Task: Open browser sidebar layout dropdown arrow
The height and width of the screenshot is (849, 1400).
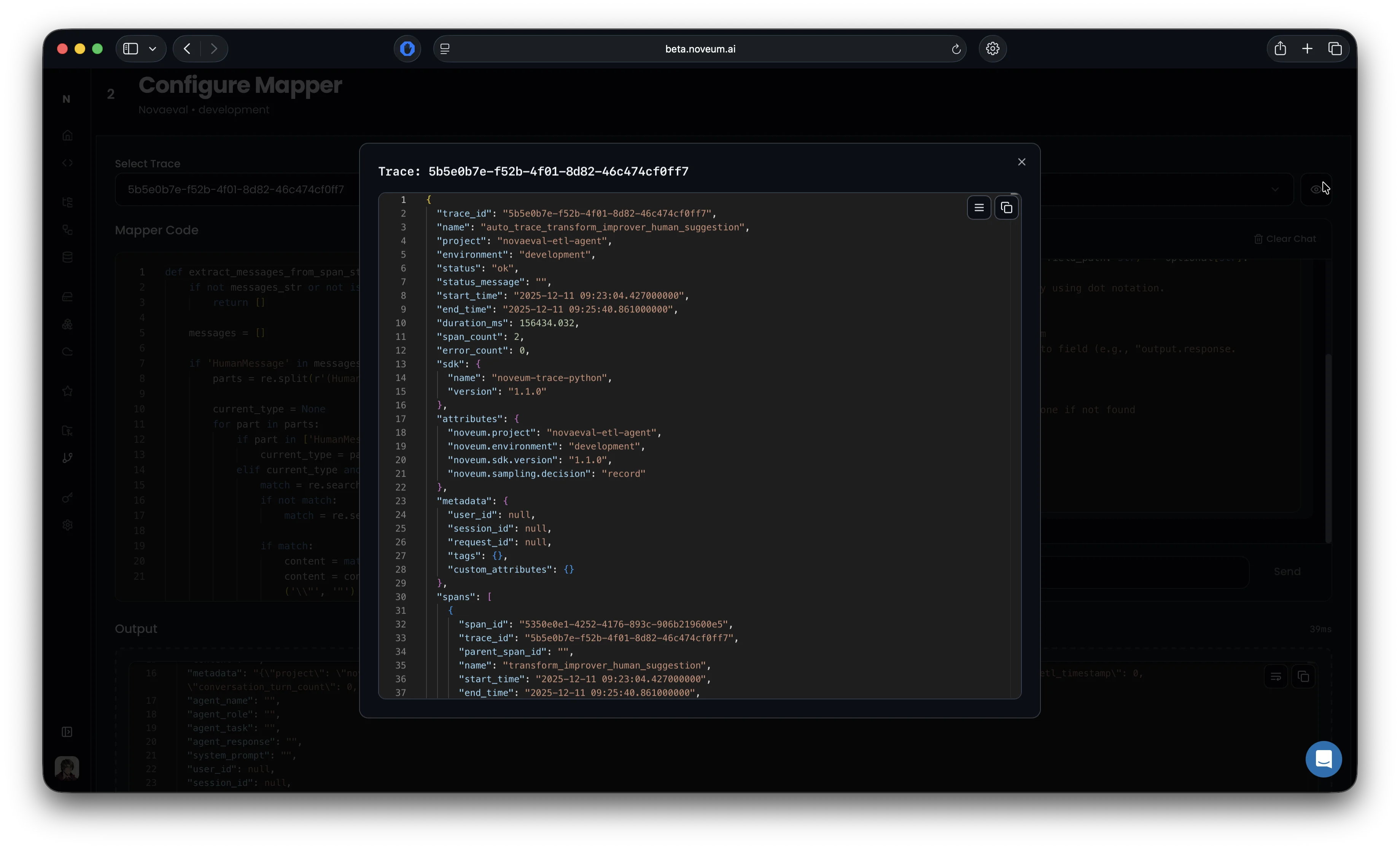Action: point(152,49)
